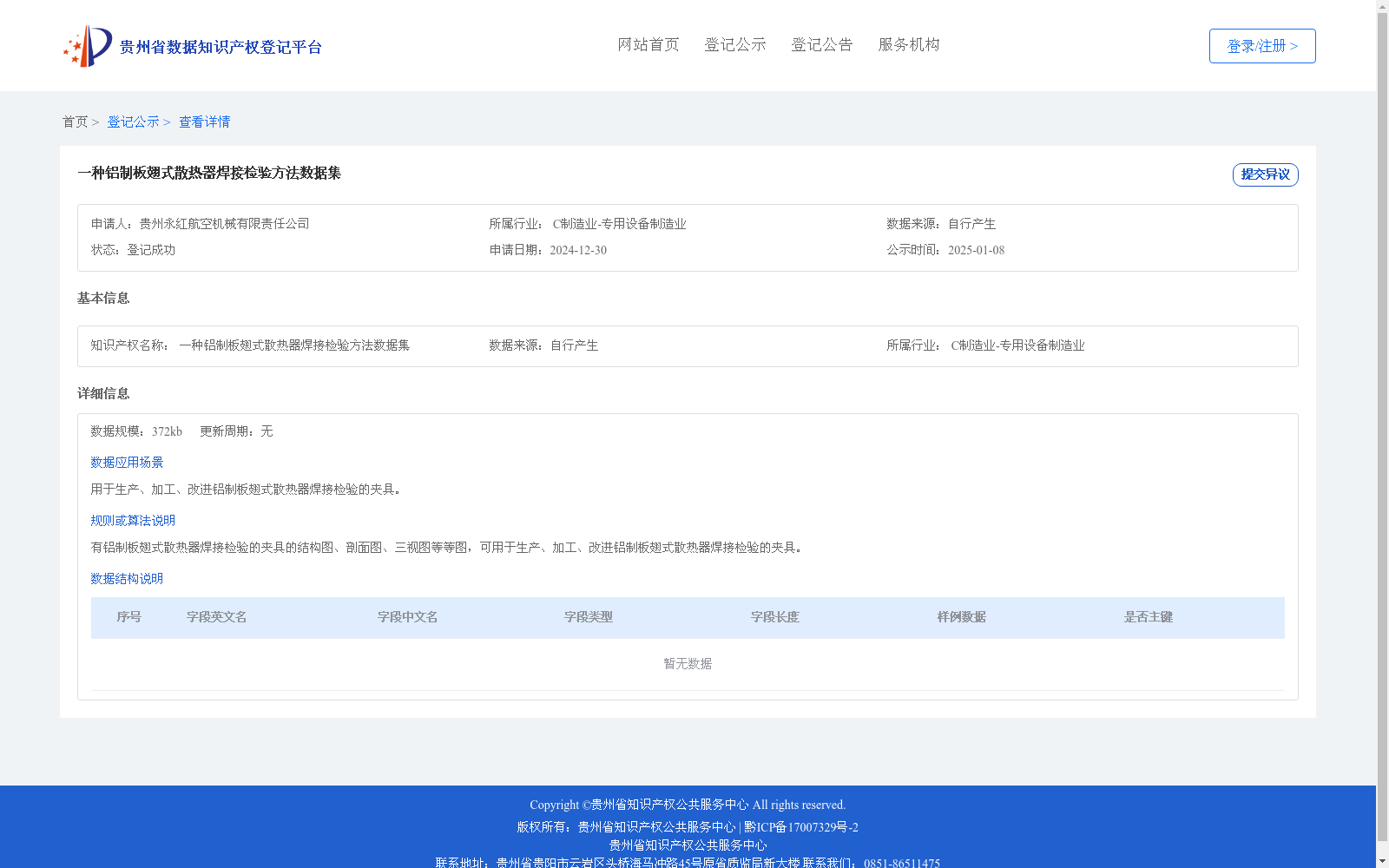
Task: Go to 登记公示 nav item
Action: tap(735, 44)
